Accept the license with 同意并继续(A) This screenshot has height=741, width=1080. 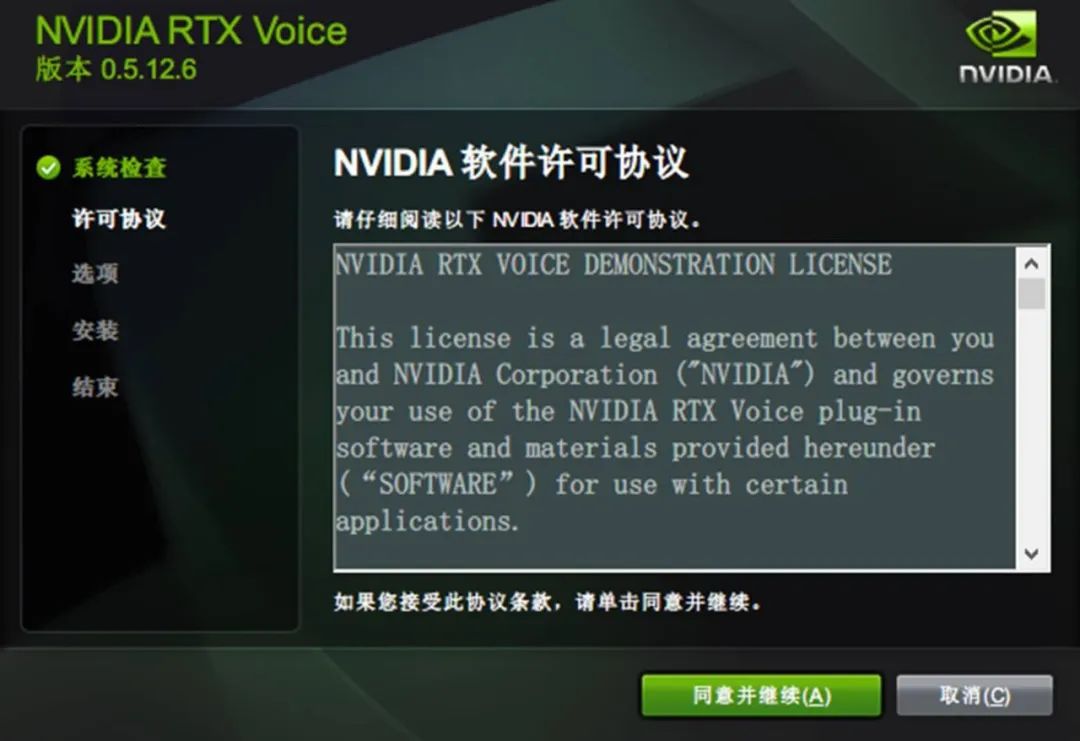[761, 696]
